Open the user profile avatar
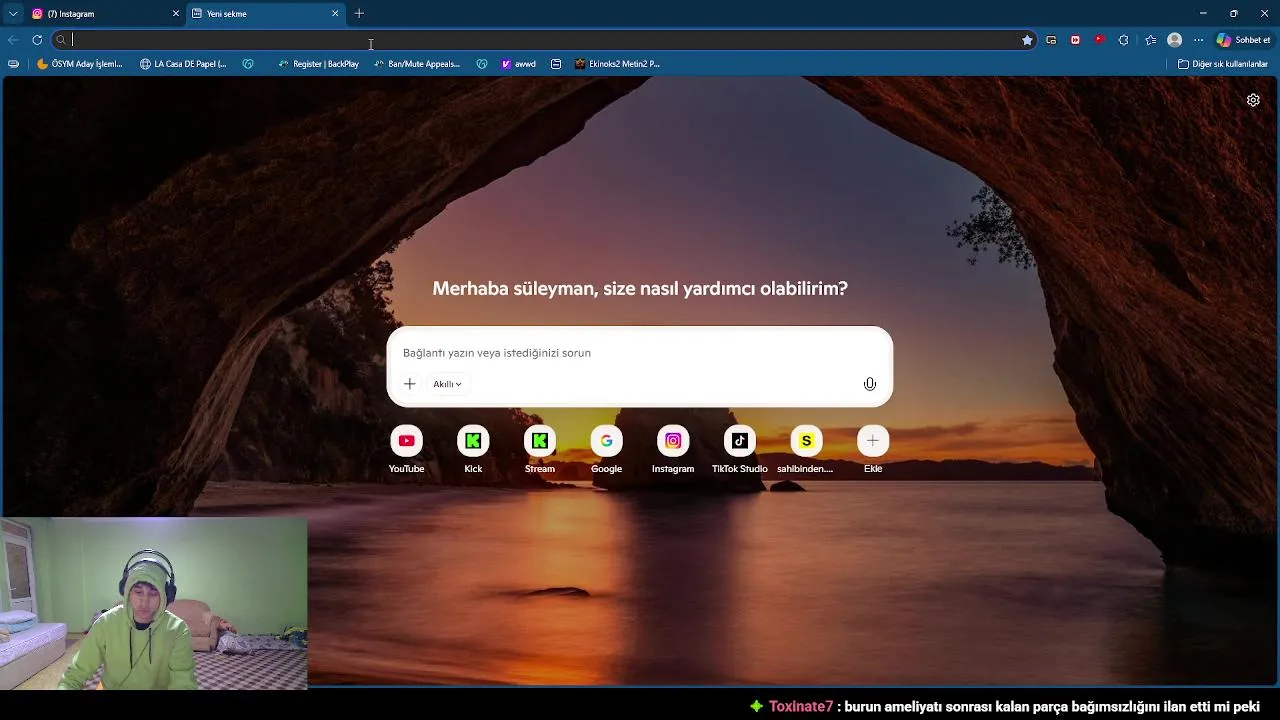 coord(1175,40)
